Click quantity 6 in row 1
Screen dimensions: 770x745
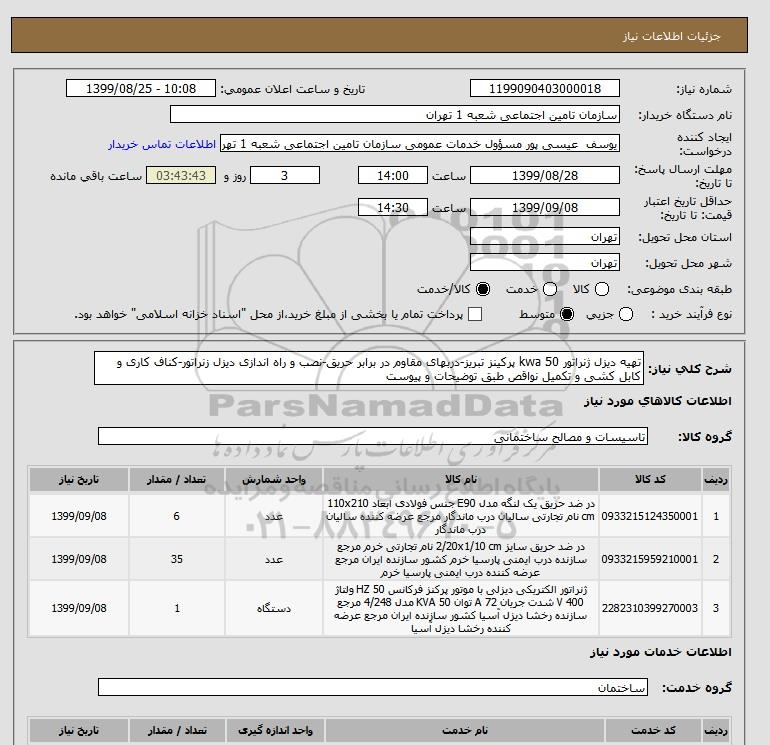click(177, 516)
